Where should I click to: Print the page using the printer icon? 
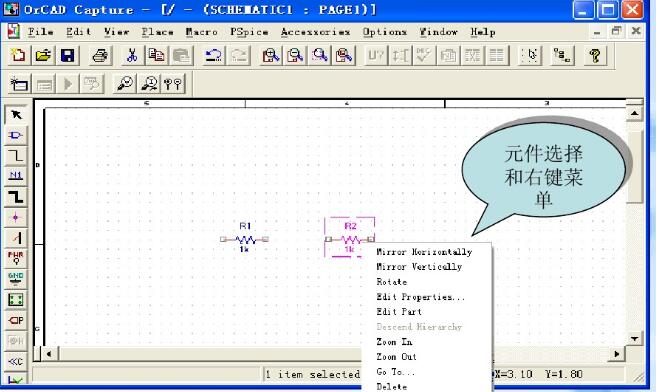(x=100, y=55)
